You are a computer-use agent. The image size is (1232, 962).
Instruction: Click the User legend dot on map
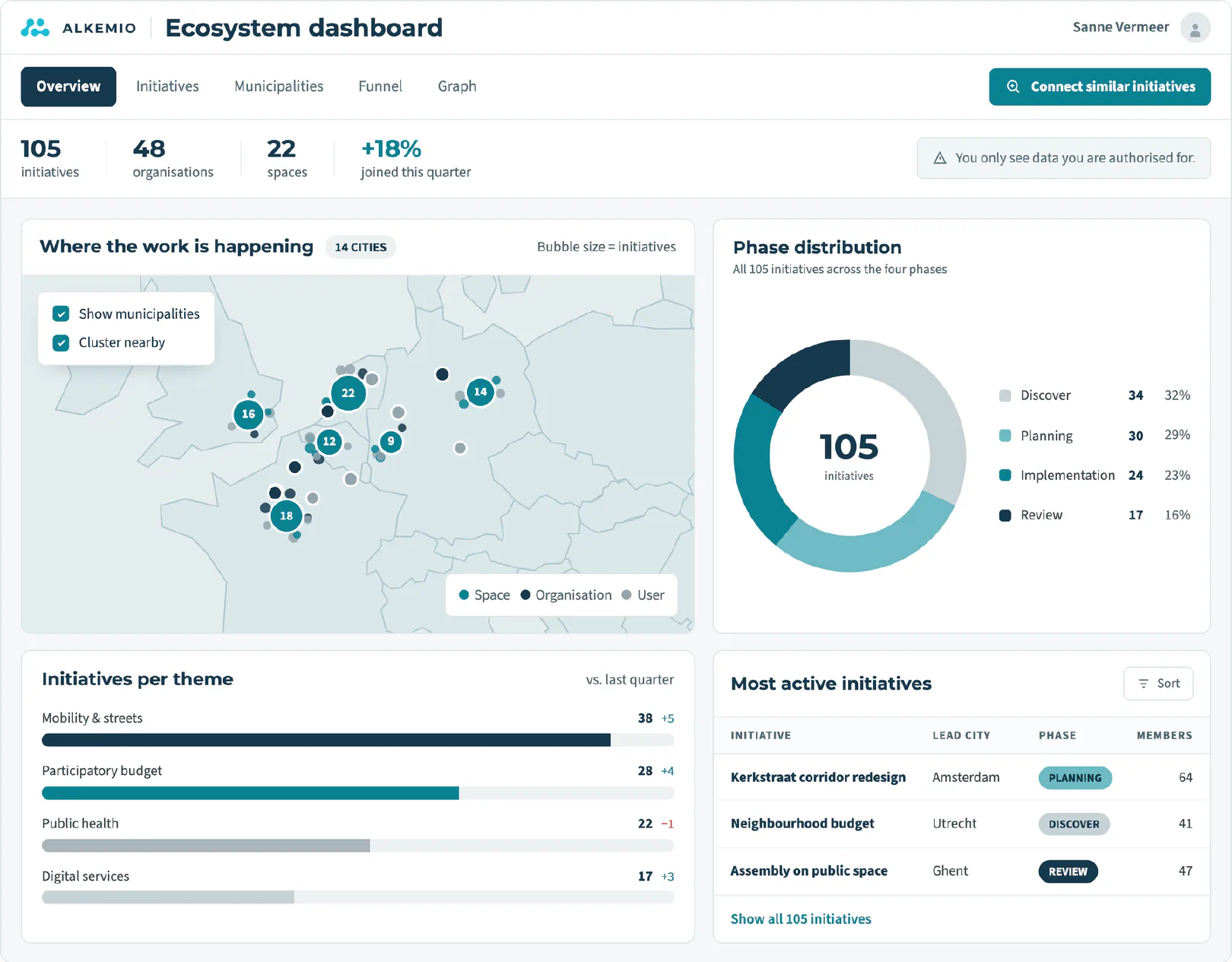click(x=627, y=595)
